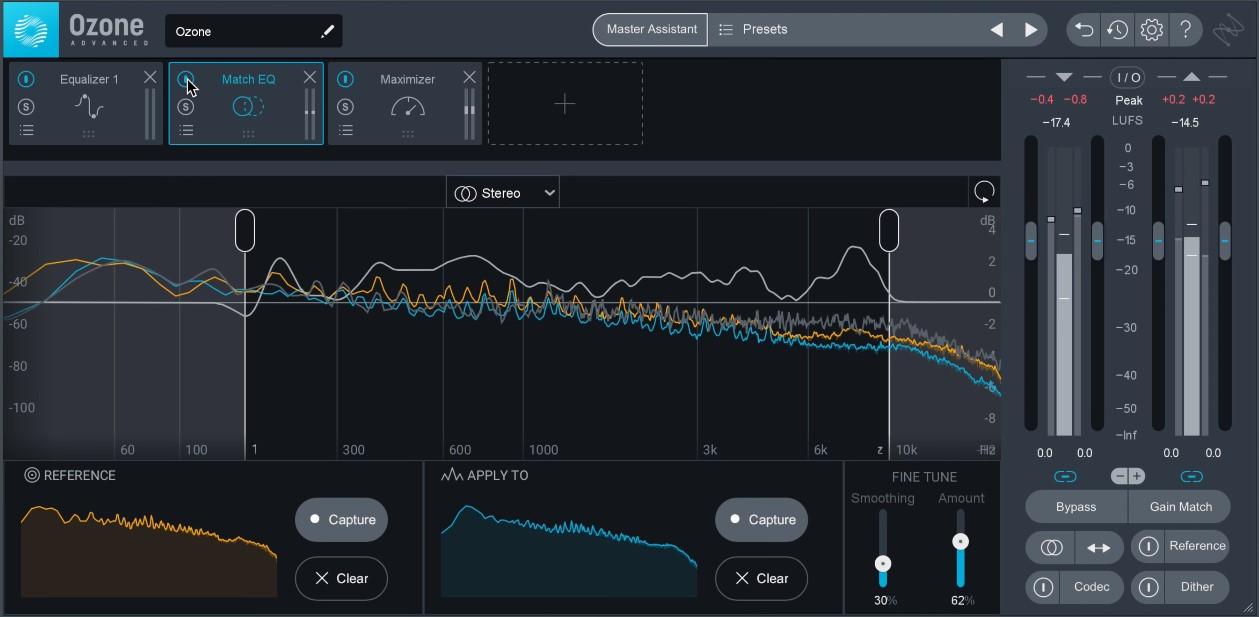Toggle the Reference power button

click(1148, 547)
